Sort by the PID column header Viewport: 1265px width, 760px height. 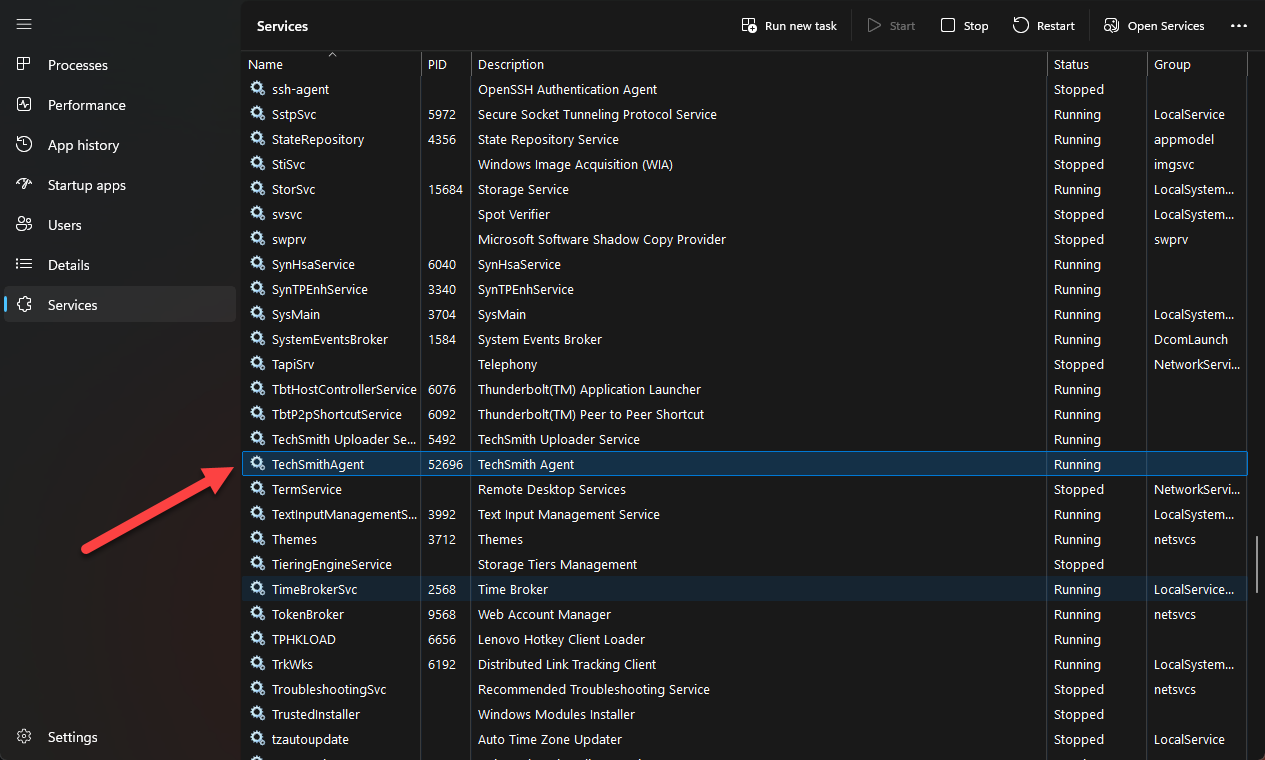[437, 64]
